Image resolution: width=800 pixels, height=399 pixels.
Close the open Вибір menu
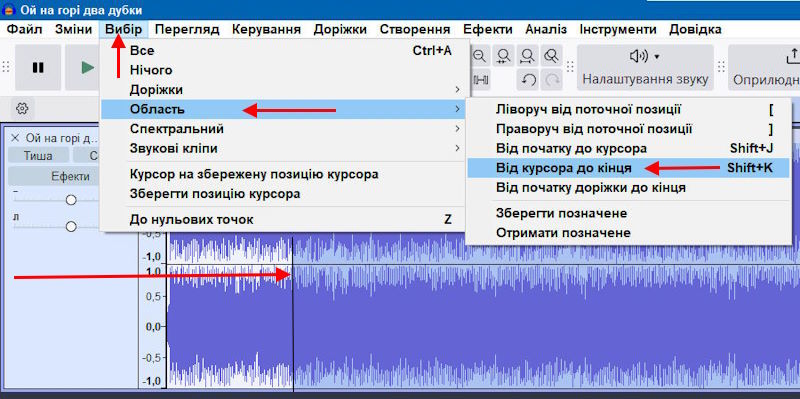(x=124, y=29)
